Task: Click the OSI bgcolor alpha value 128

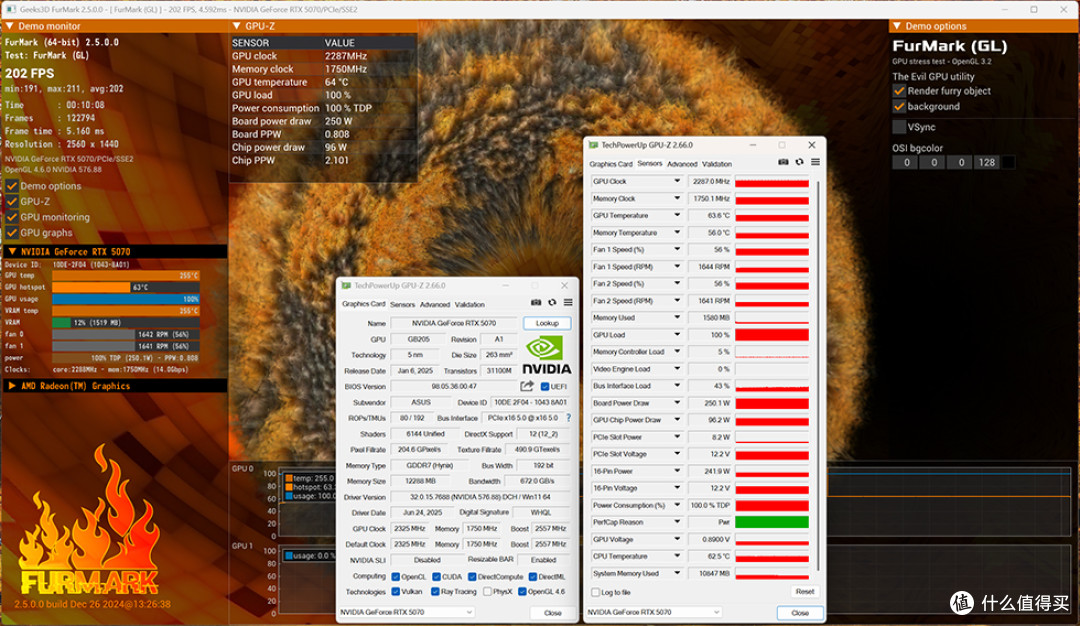Action: (x=986, y=163)
